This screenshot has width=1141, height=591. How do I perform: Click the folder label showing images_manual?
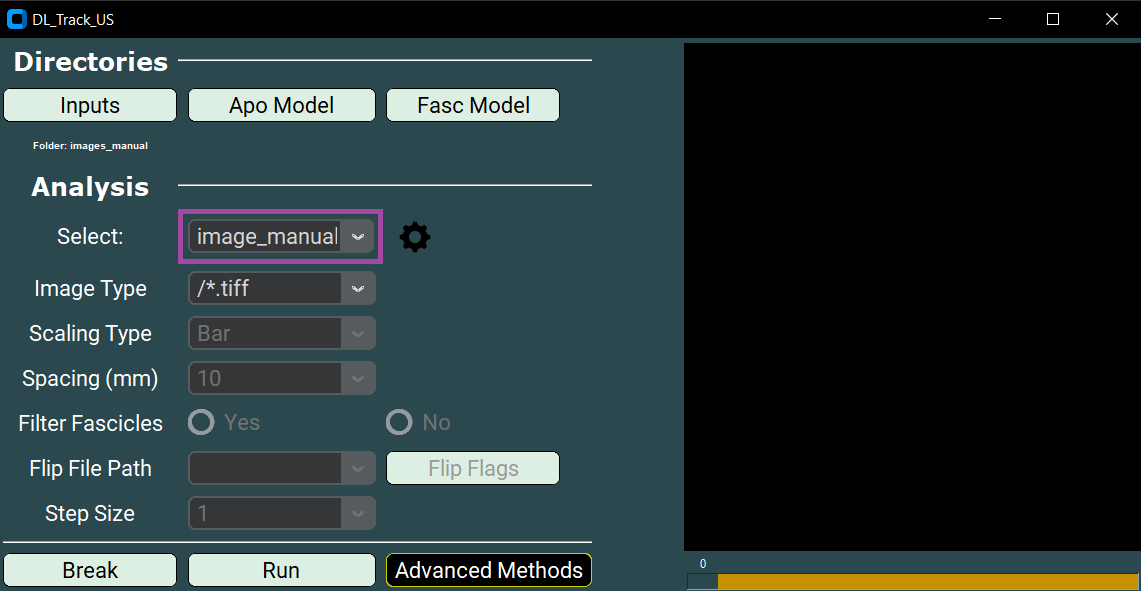coord(90,144)
